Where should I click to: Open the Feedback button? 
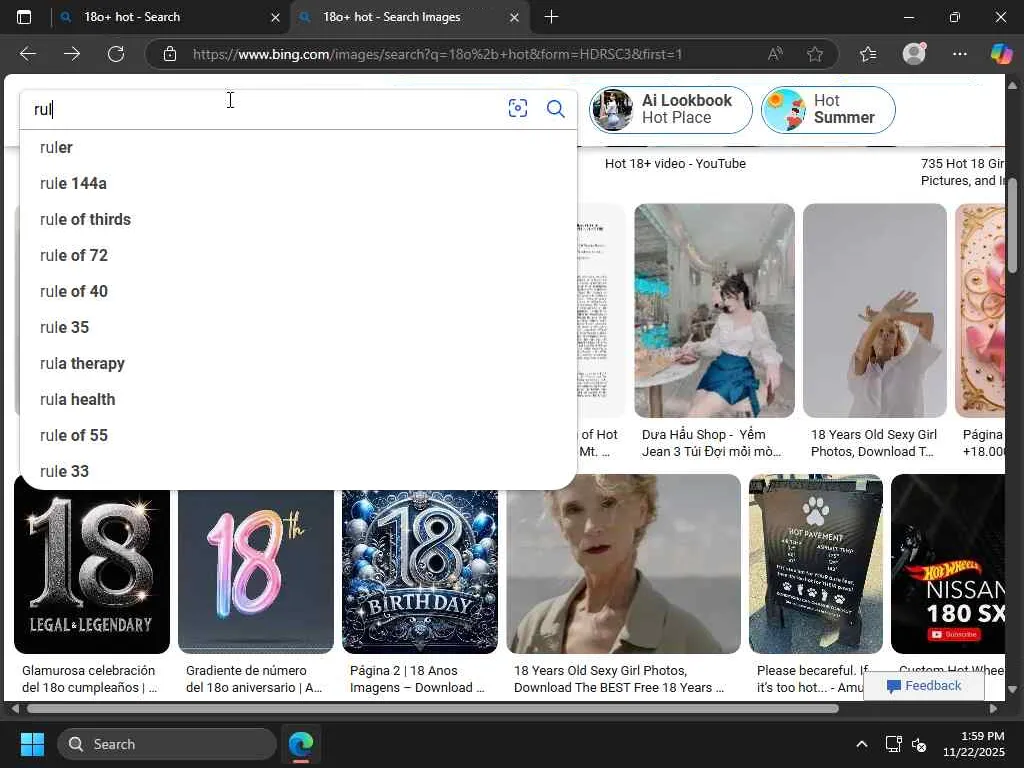point(924,686)
